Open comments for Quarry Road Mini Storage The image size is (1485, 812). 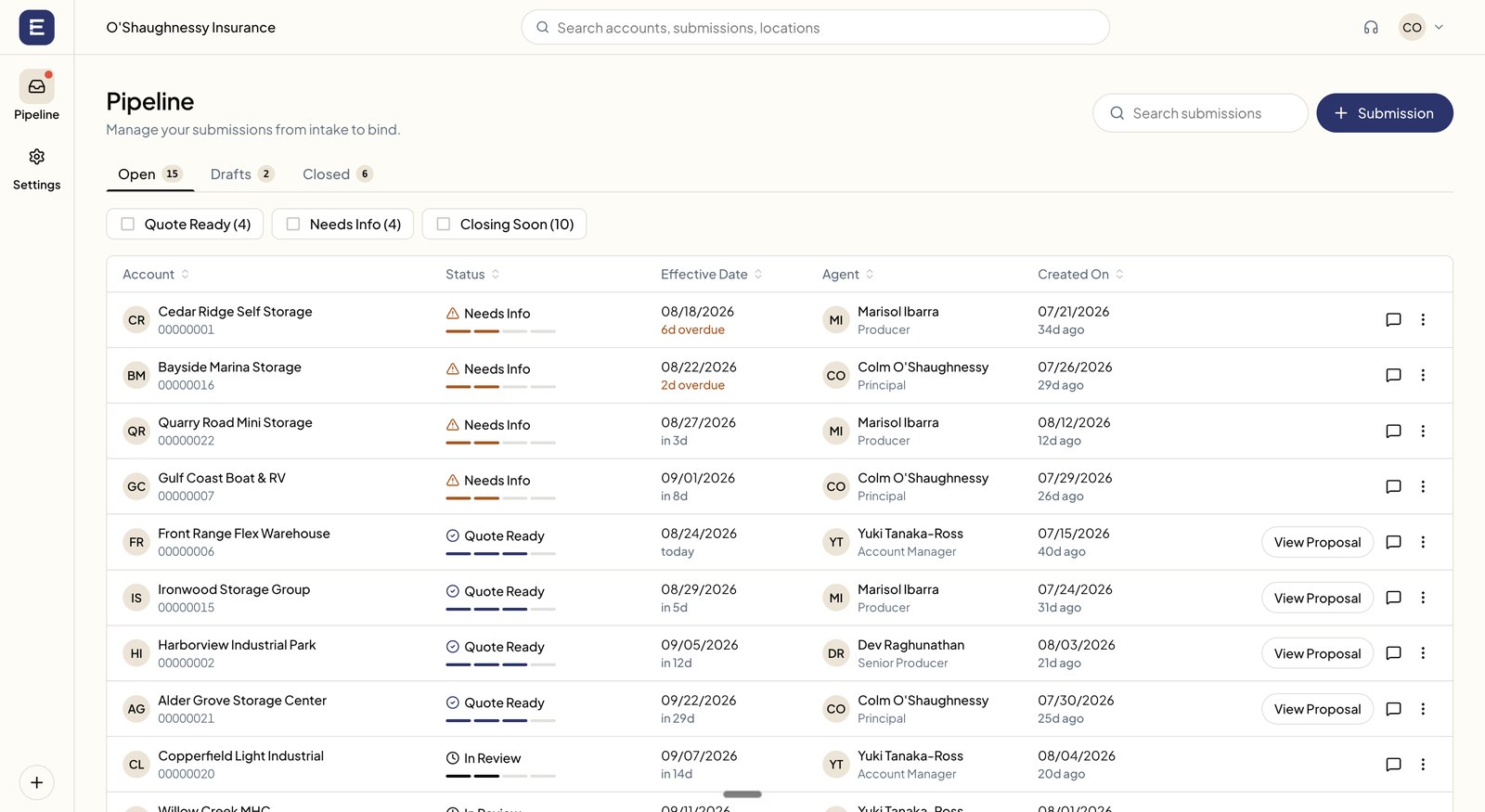coord(1393,432)
